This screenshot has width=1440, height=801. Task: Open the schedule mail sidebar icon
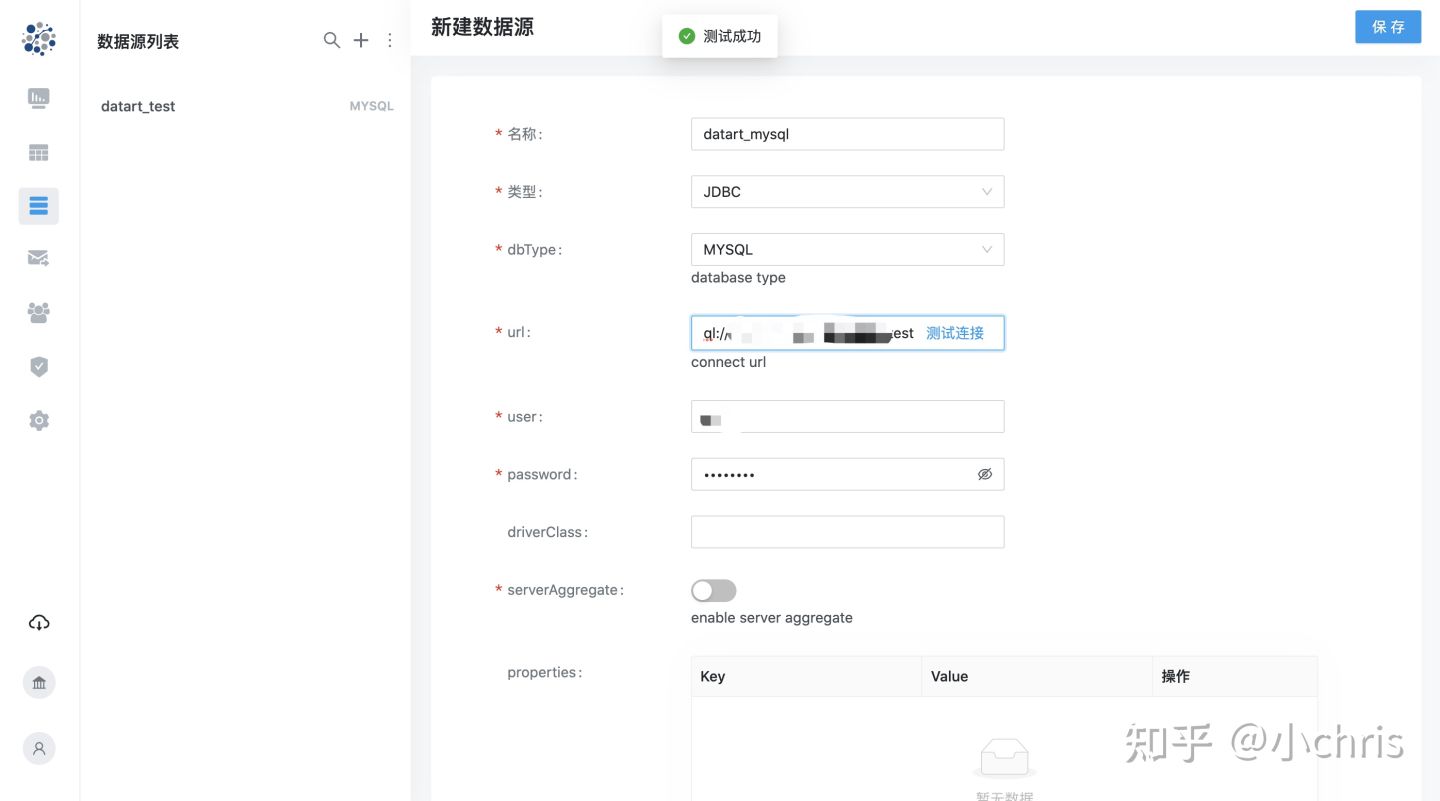pos(39,258)
